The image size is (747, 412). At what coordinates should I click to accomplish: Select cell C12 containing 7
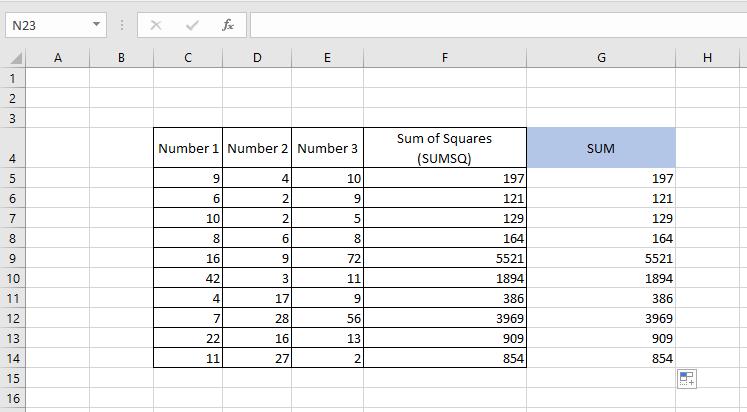pos(188,318)
